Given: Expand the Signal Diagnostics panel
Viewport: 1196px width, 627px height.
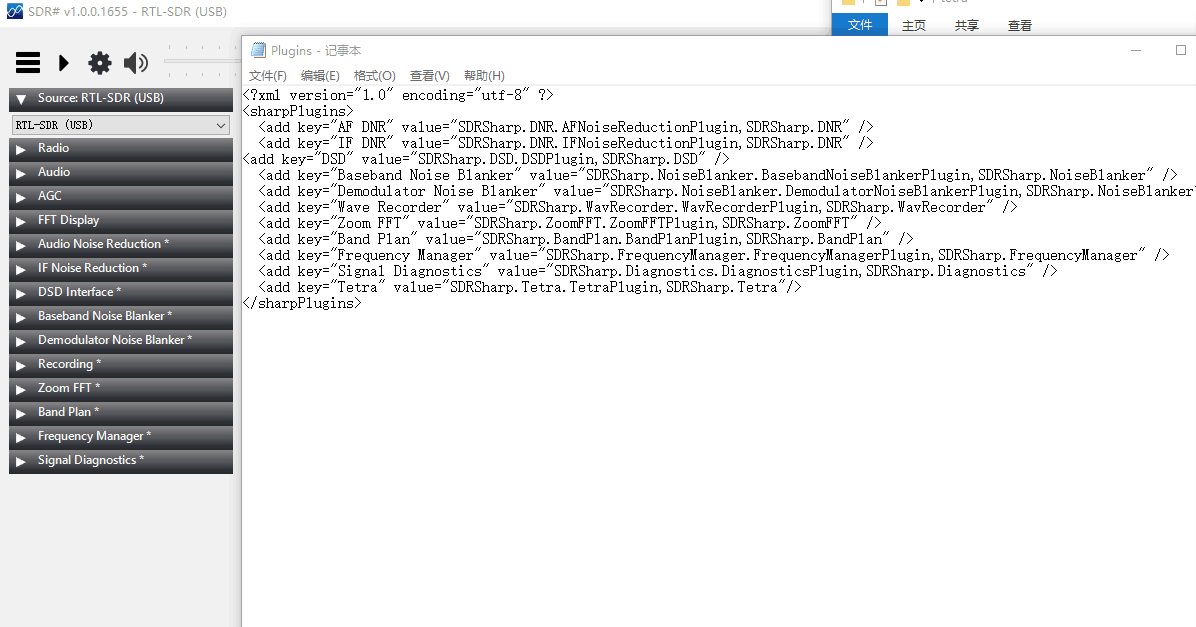Looking at the screenshot, I should [121, 461].
